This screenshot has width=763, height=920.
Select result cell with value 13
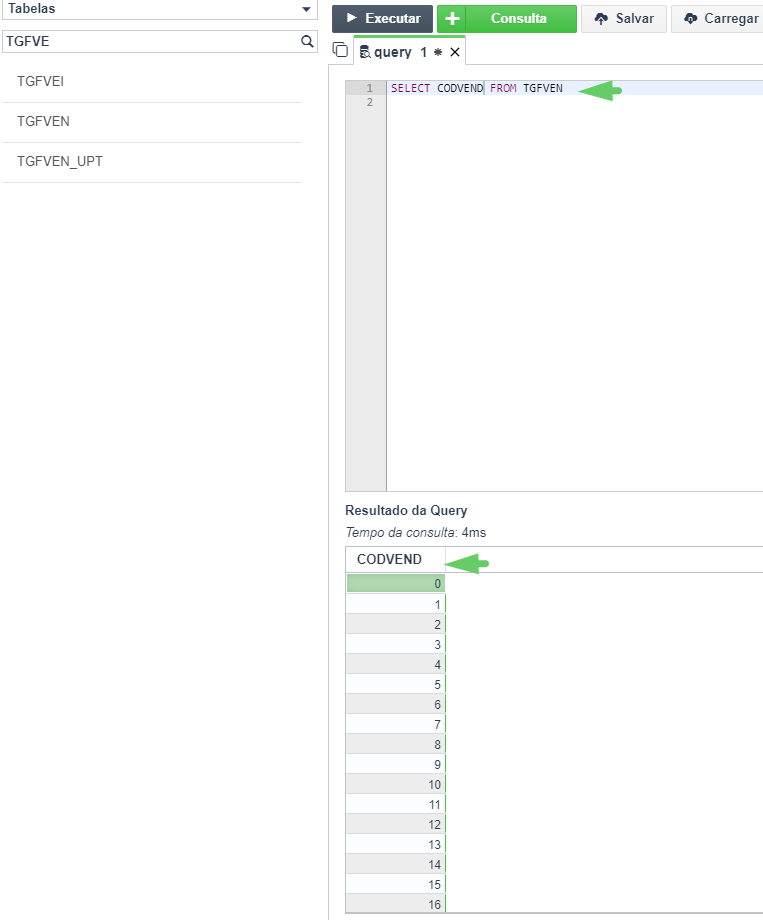tap(396, 844)
